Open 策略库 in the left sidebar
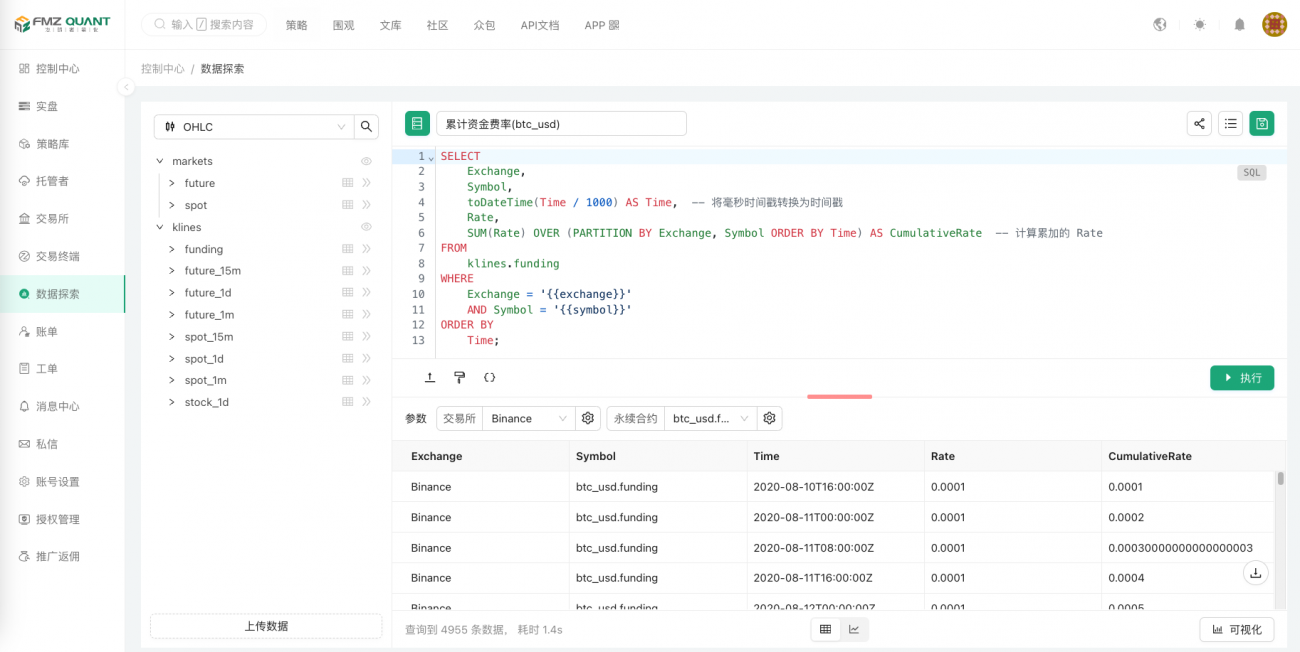1300x652 pixels. coord(52,144)
